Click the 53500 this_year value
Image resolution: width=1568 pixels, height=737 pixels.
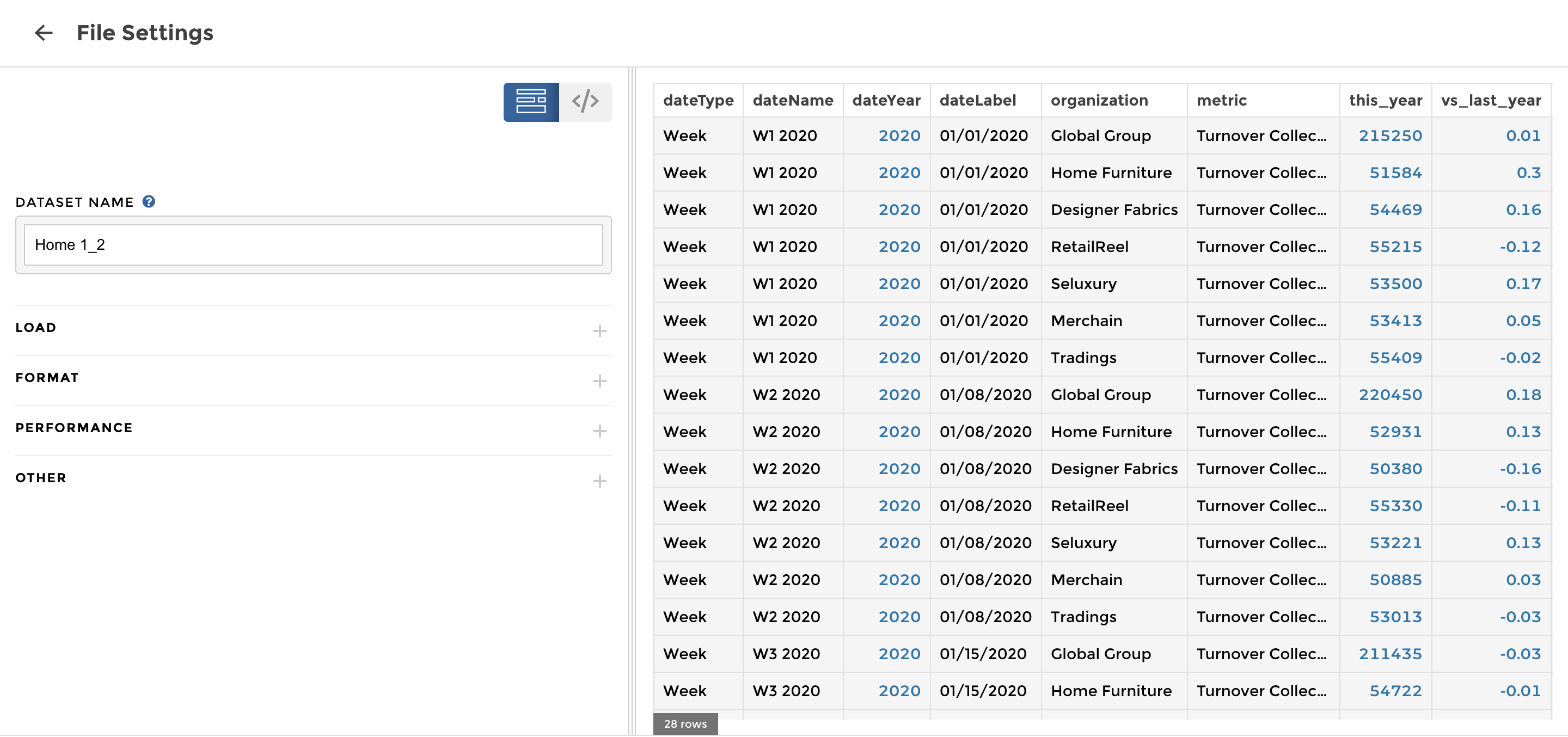tap(1396, 284)
